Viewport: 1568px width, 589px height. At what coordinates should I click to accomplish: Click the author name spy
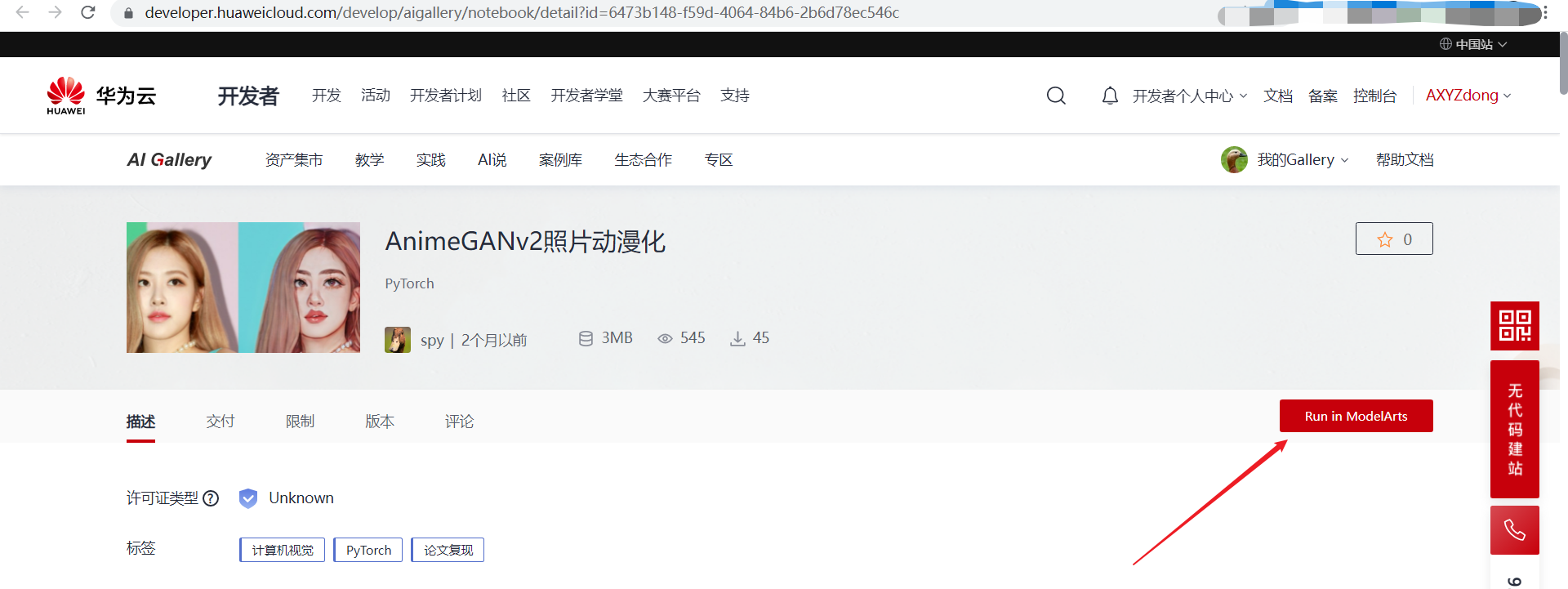(432, 341)
